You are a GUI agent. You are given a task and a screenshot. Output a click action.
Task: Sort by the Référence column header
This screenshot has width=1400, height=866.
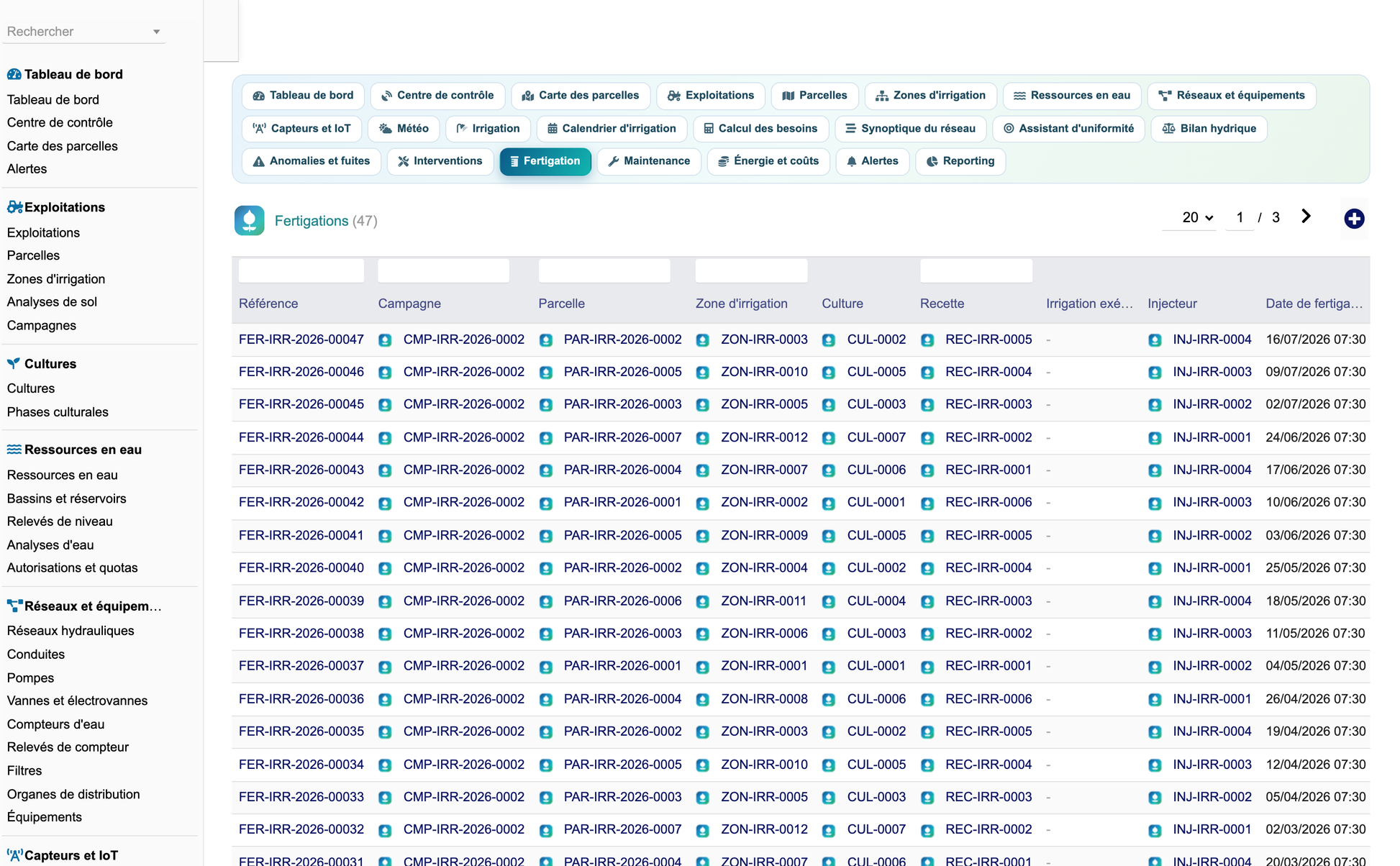click(268, 304)
